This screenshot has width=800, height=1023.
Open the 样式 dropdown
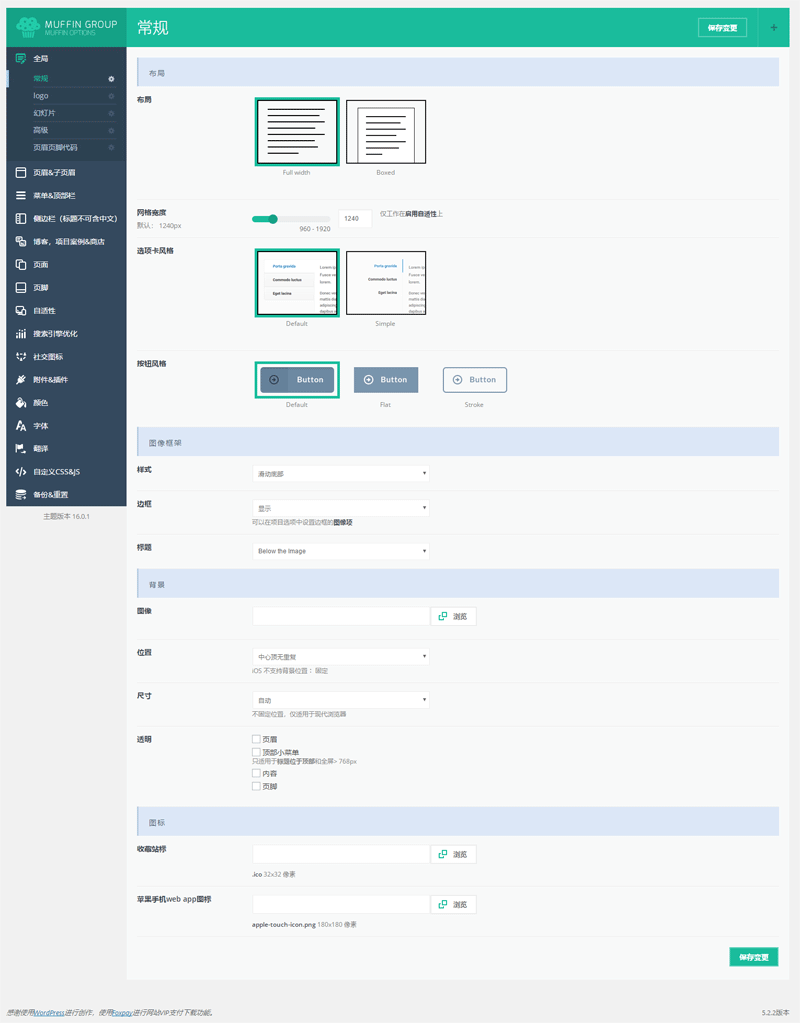coord(340,474)
